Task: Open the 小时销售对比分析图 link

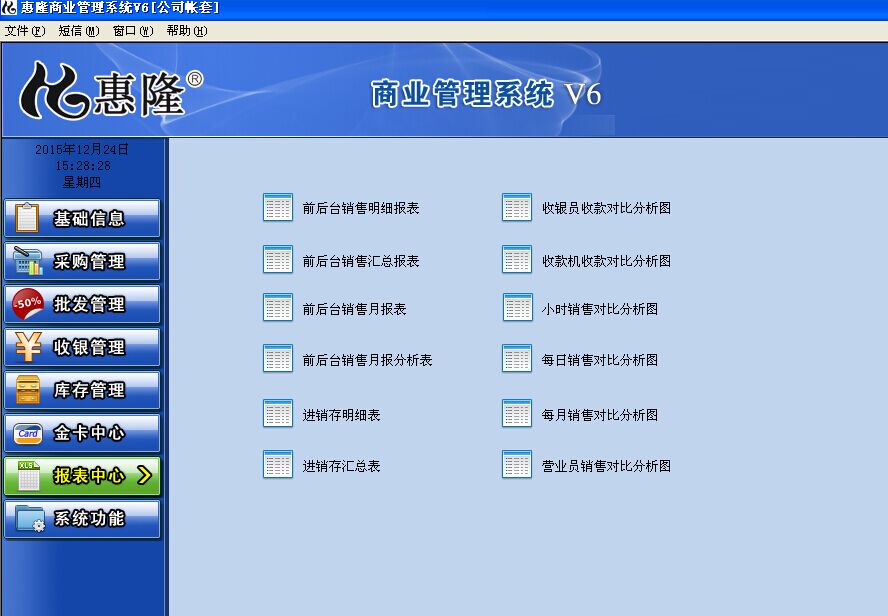Action: 600,309
